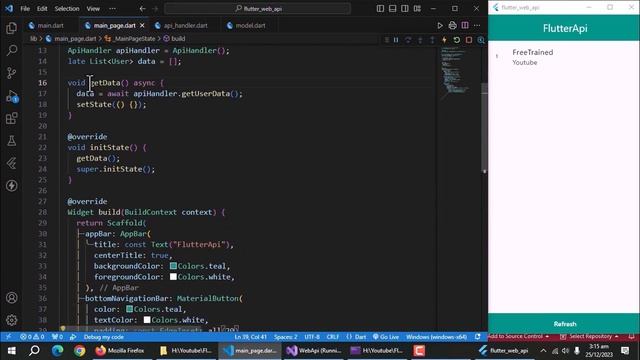Change indentation via Spaces: 2
The height and width of the screenshot is (360, 640).
pos(285,337)
